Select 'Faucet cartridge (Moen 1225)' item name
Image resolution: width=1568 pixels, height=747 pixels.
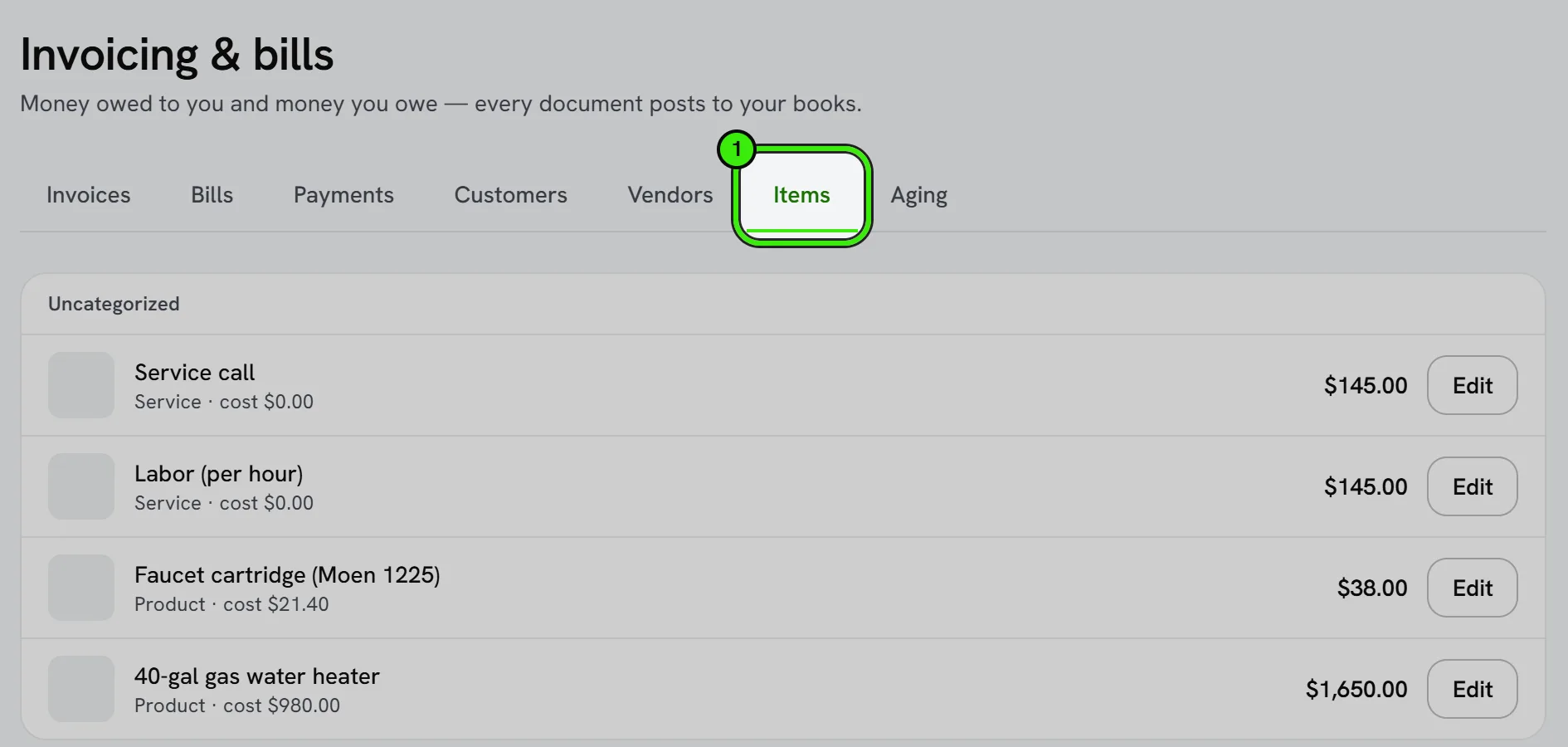287,575
